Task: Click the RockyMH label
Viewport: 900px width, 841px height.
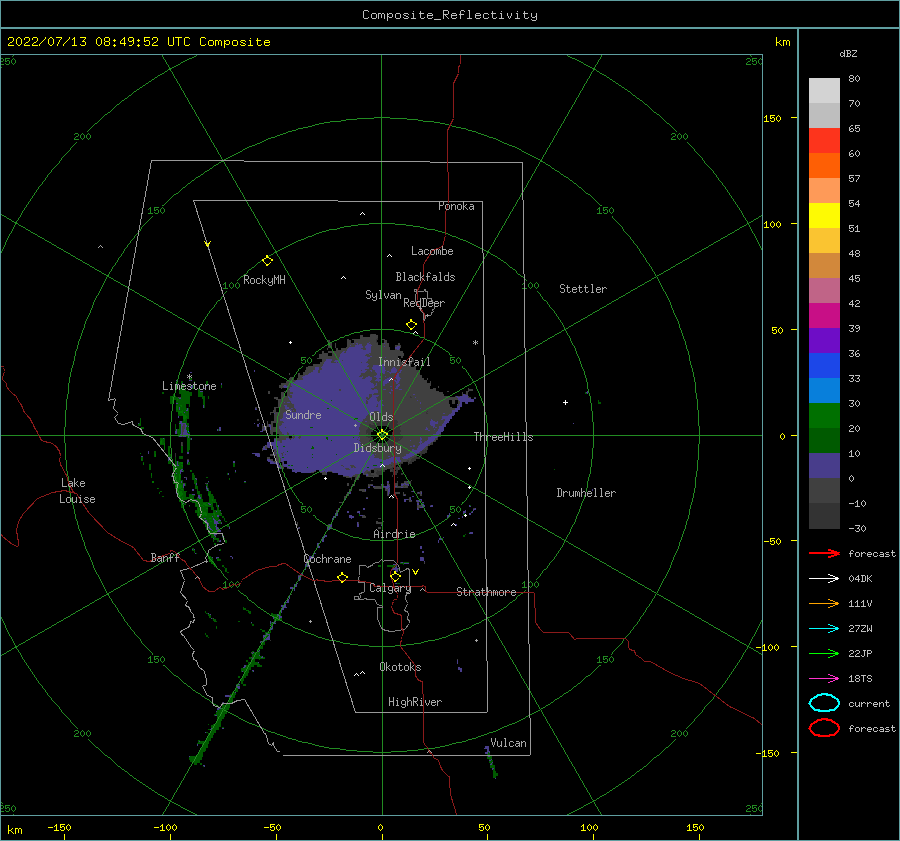Action: pyautogui.click(x=264, y=280)
